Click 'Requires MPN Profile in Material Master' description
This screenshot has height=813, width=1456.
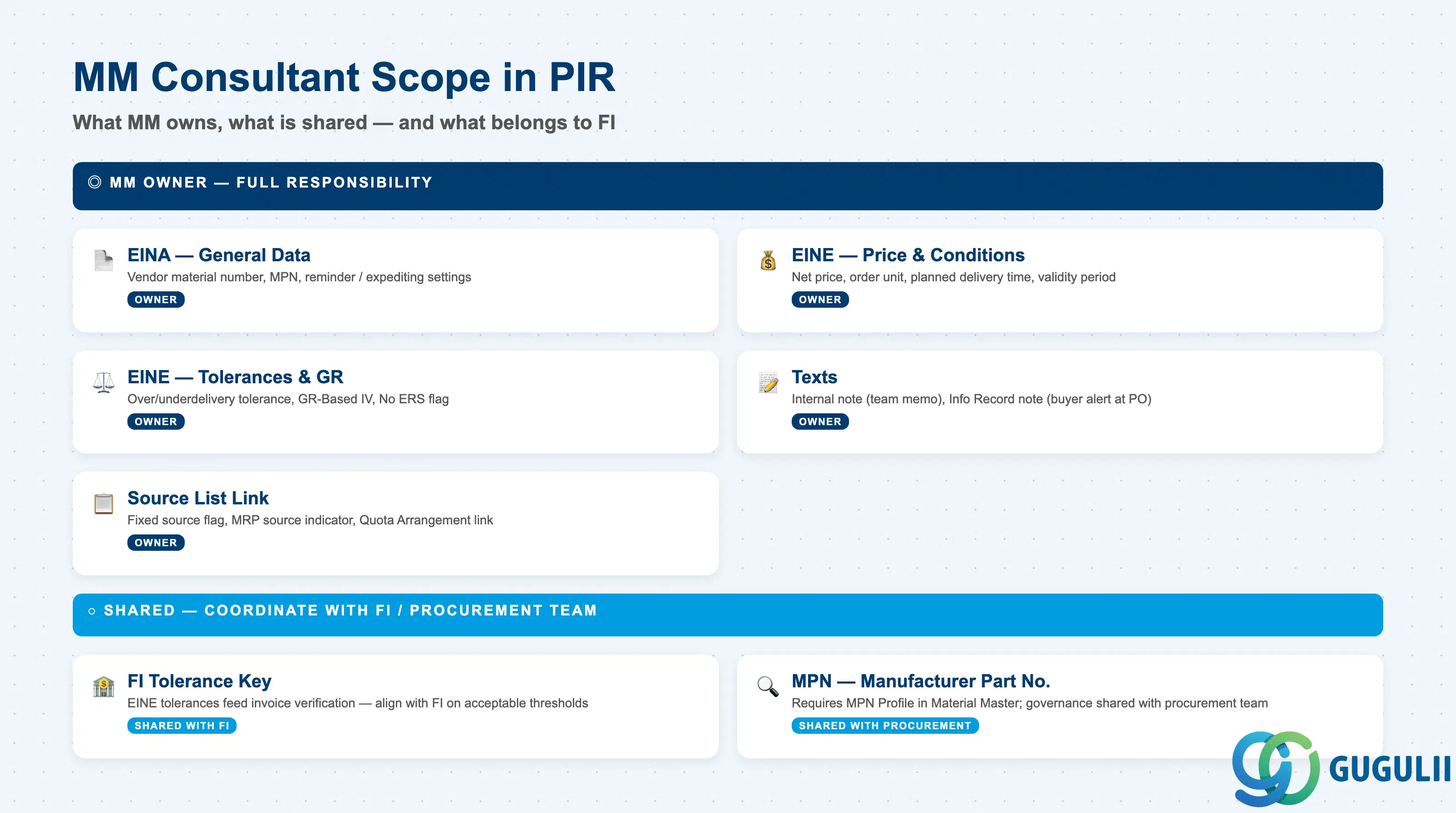tap(1029, 703)
